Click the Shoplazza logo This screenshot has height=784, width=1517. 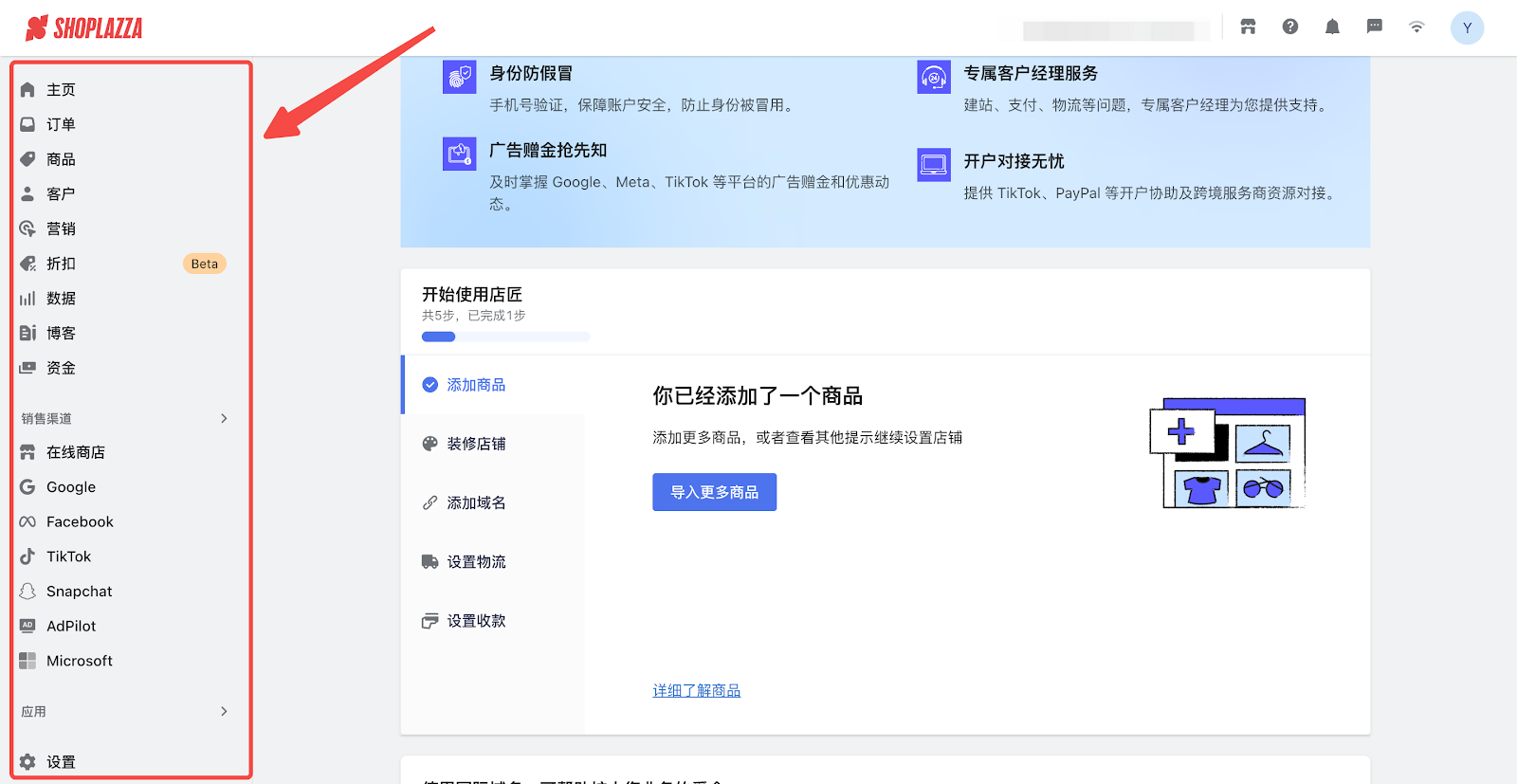[x=84, y=28]
